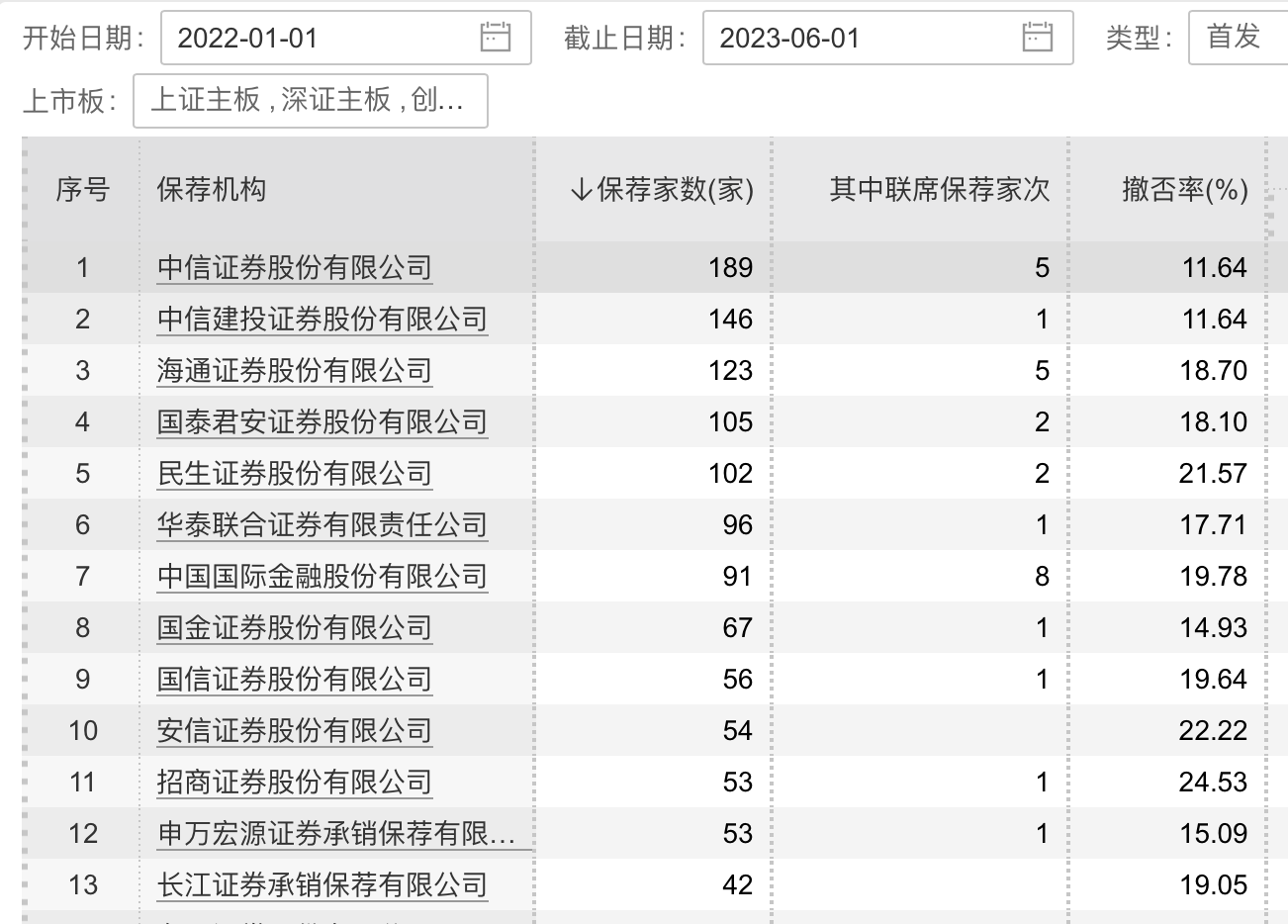
Task: Open 中国国际金融股份有限公司 link
Action: tap(322, 577)
